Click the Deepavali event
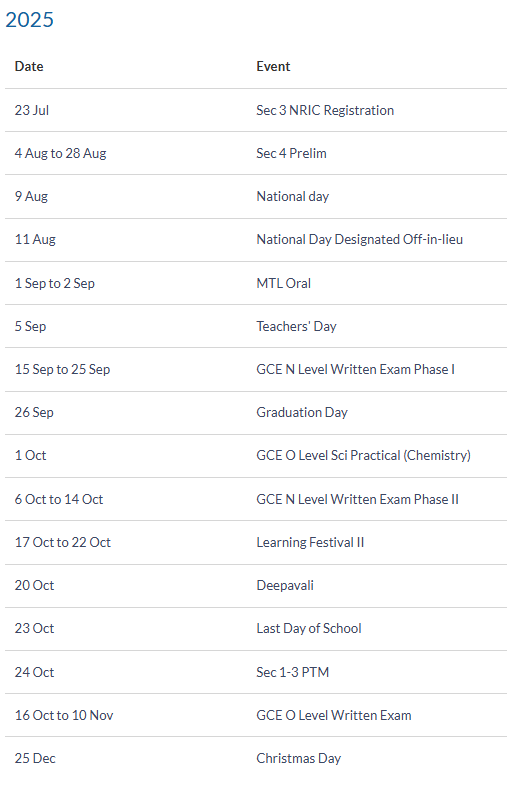This screenshot has height=789, width=507. [285, 585]
